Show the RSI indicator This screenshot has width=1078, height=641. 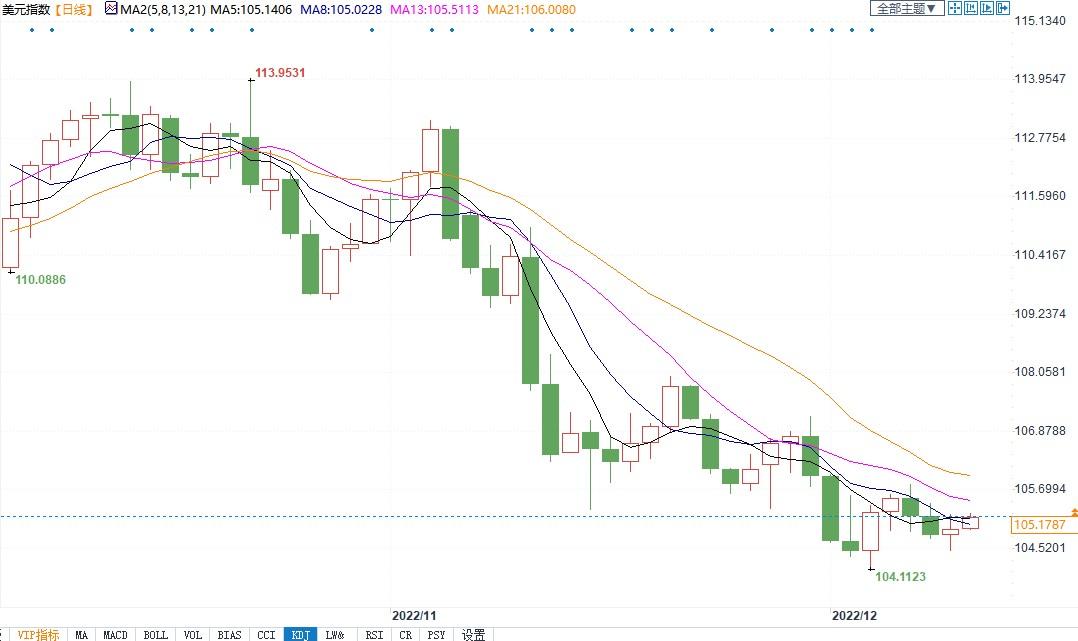tap(374, 634)
